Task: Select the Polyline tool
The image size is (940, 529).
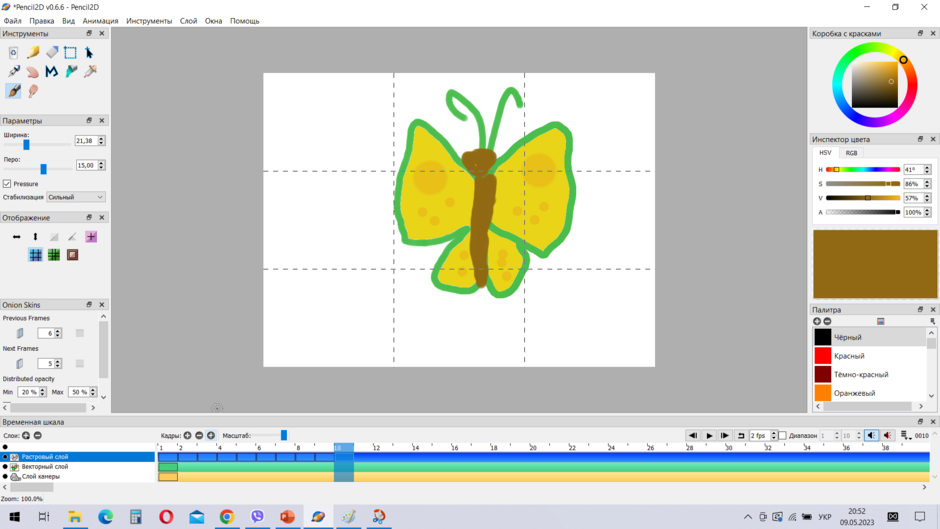Action: 52,72
